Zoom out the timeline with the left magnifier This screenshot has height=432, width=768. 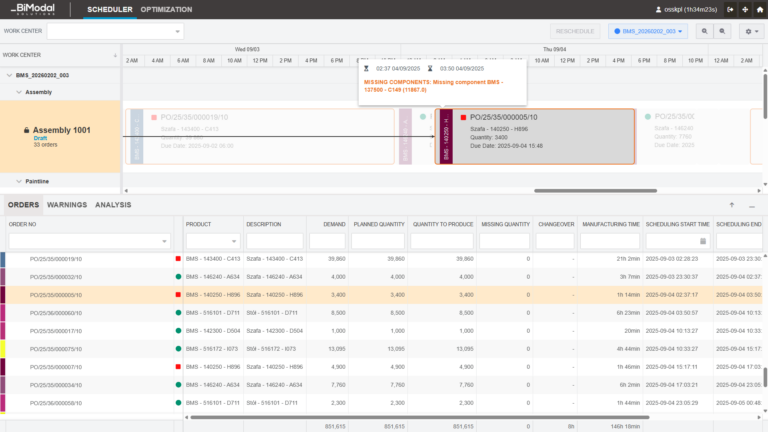click(x=705, y=31)
